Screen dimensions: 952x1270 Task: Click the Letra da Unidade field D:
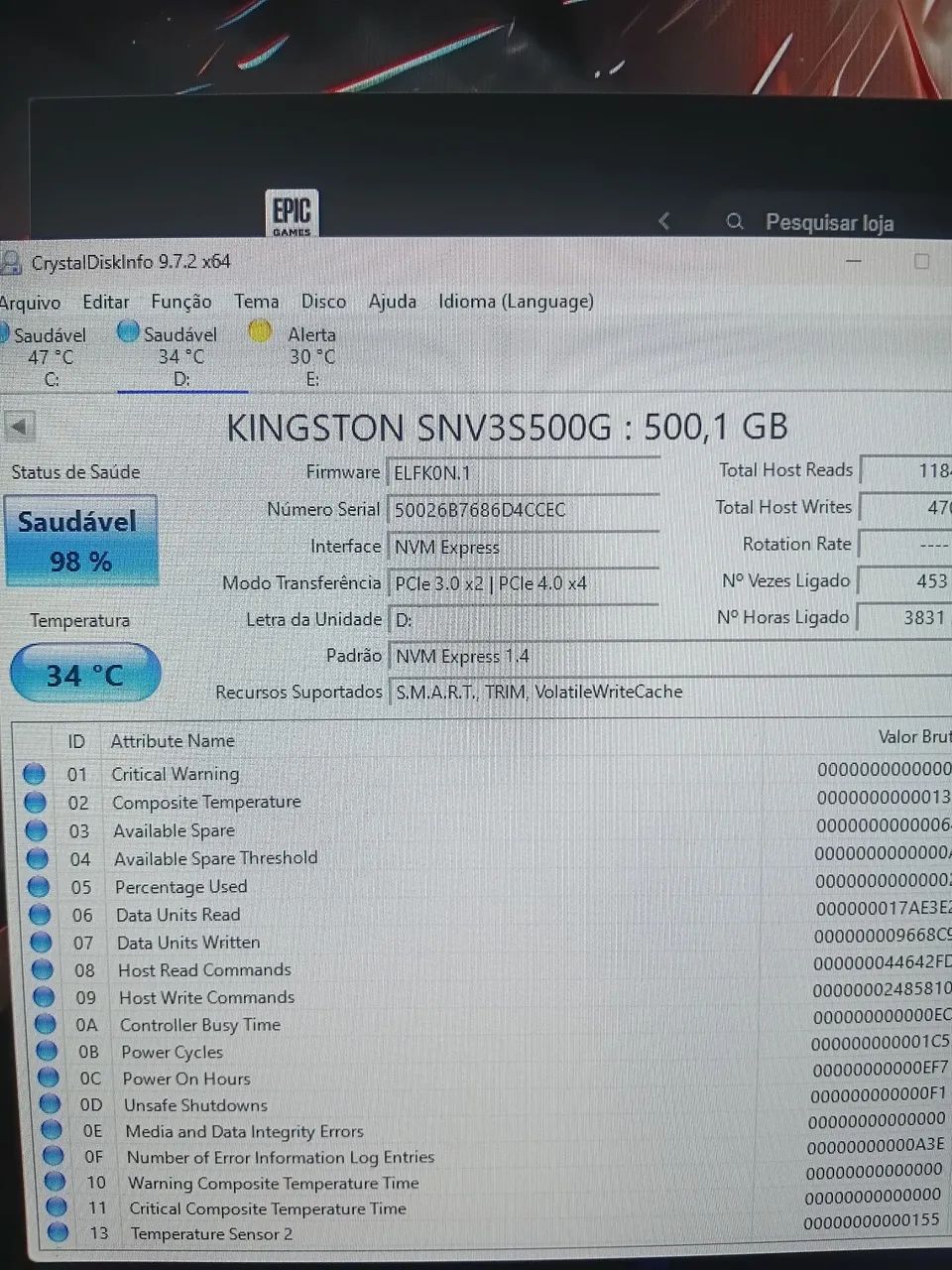(523, 620)
